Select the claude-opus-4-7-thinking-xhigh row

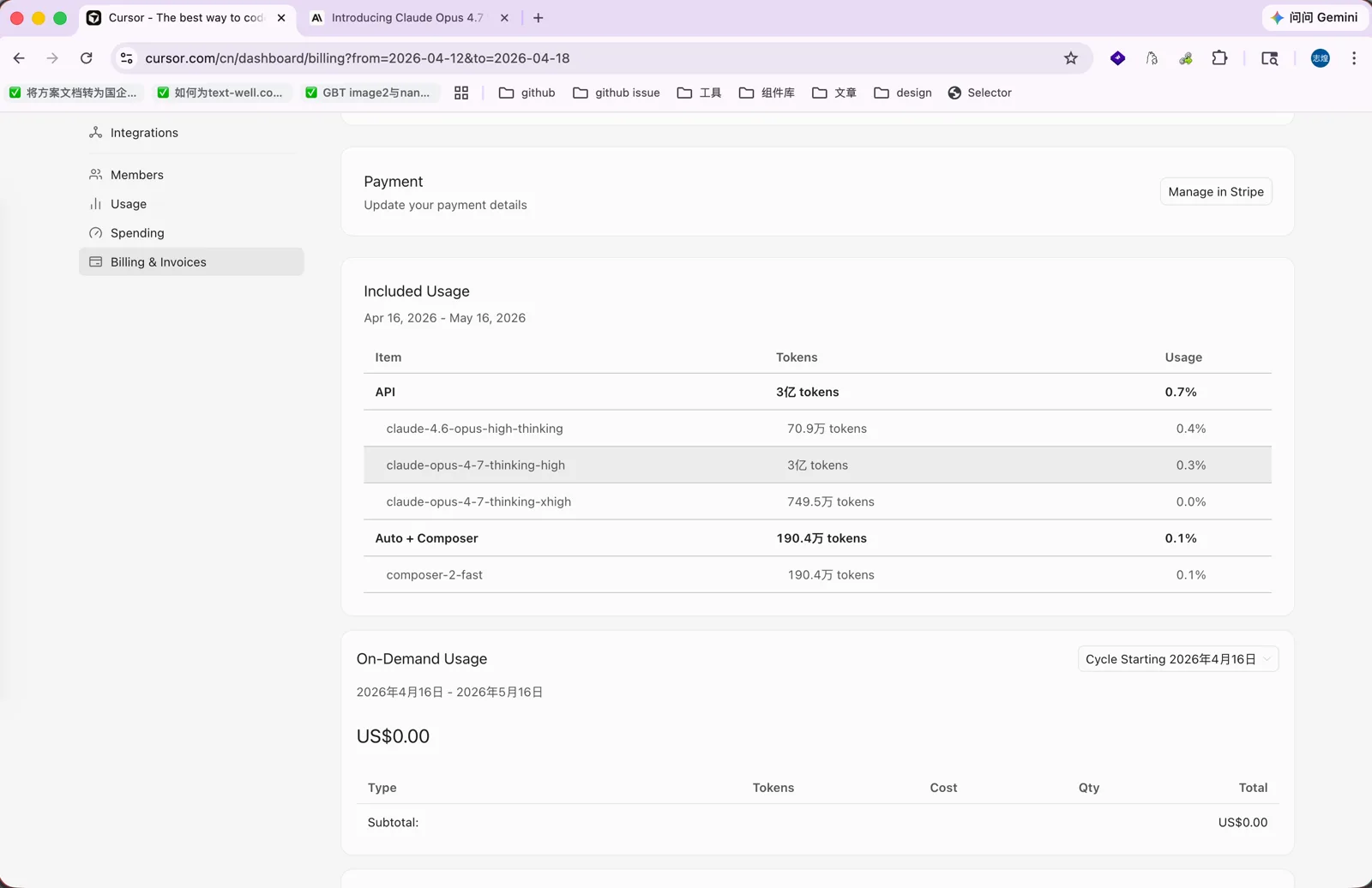tap(817, 502)
